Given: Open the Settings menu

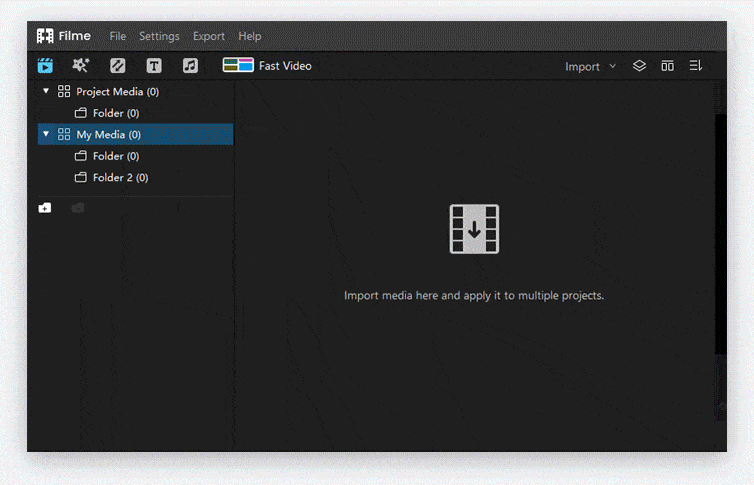Looking at the screenshot, I should [x=159, y=36].
